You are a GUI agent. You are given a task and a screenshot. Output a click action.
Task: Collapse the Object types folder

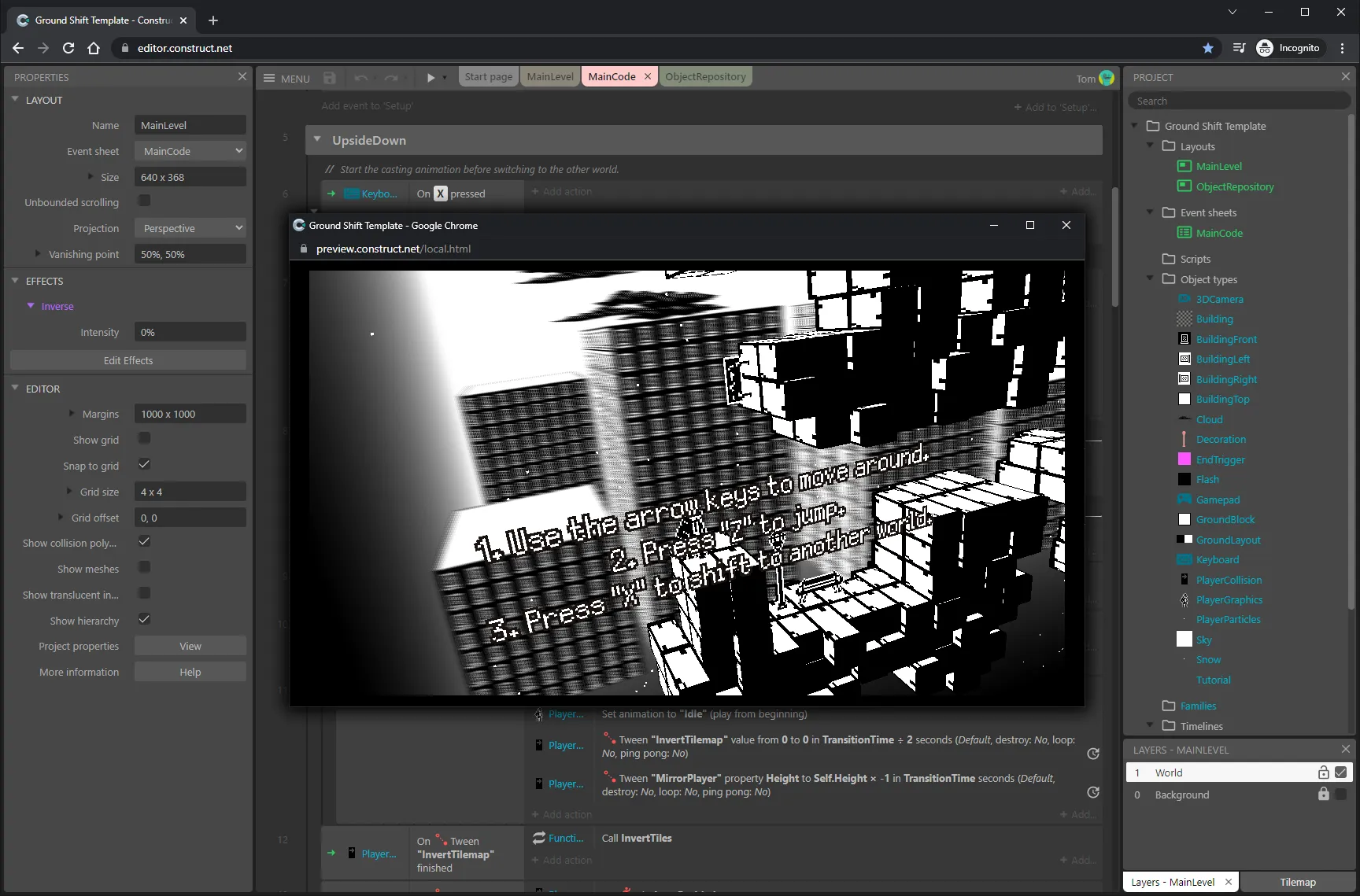coord(1150,279)
